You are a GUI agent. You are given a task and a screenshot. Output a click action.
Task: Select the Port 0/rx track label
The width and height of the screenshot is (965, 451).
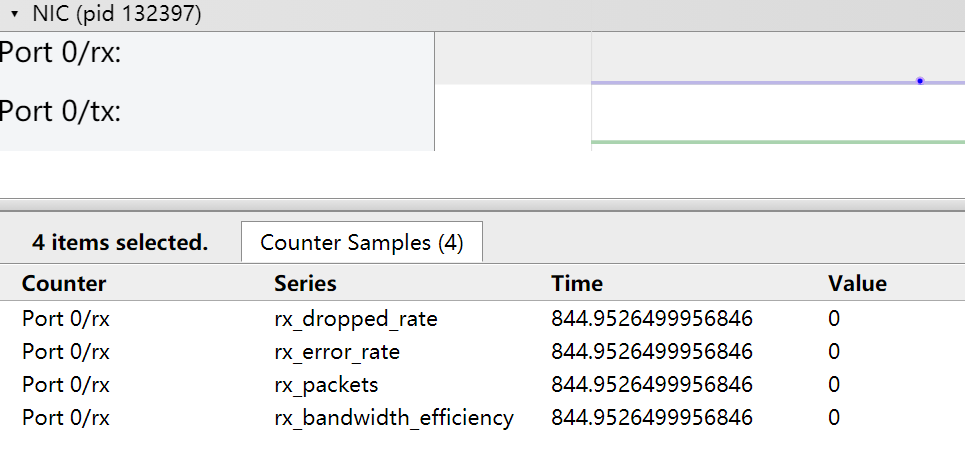tap(60, 53)
